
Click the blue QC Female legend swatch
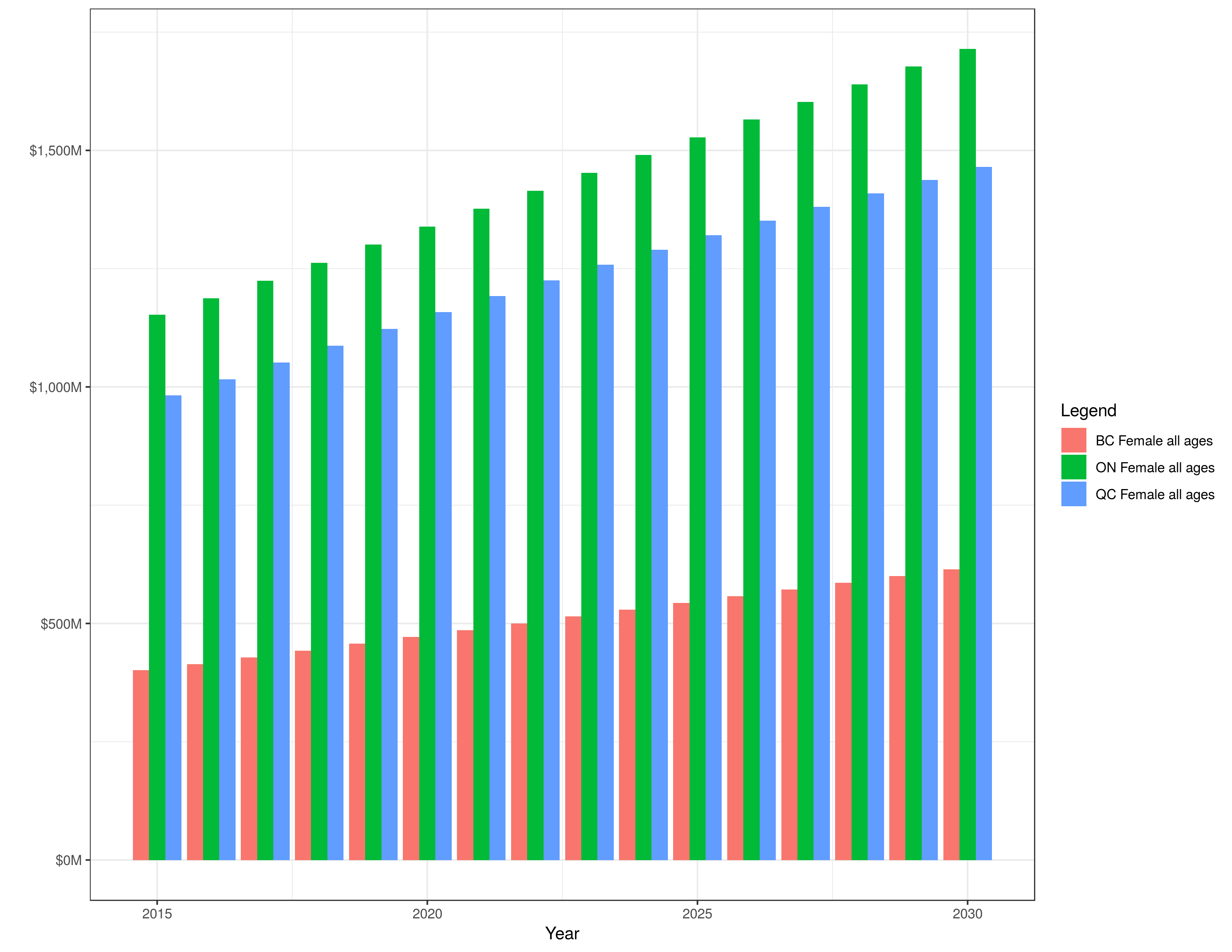coord(1073,494)
